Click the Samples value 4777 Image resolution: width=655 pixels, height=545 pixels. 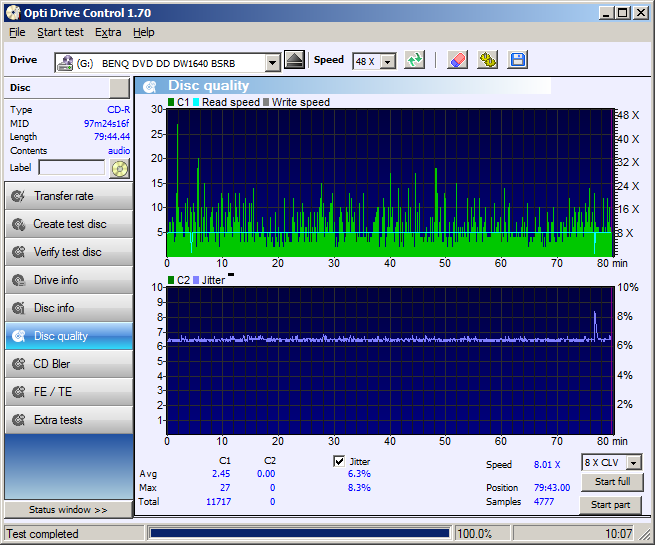(x=544, y=502)
